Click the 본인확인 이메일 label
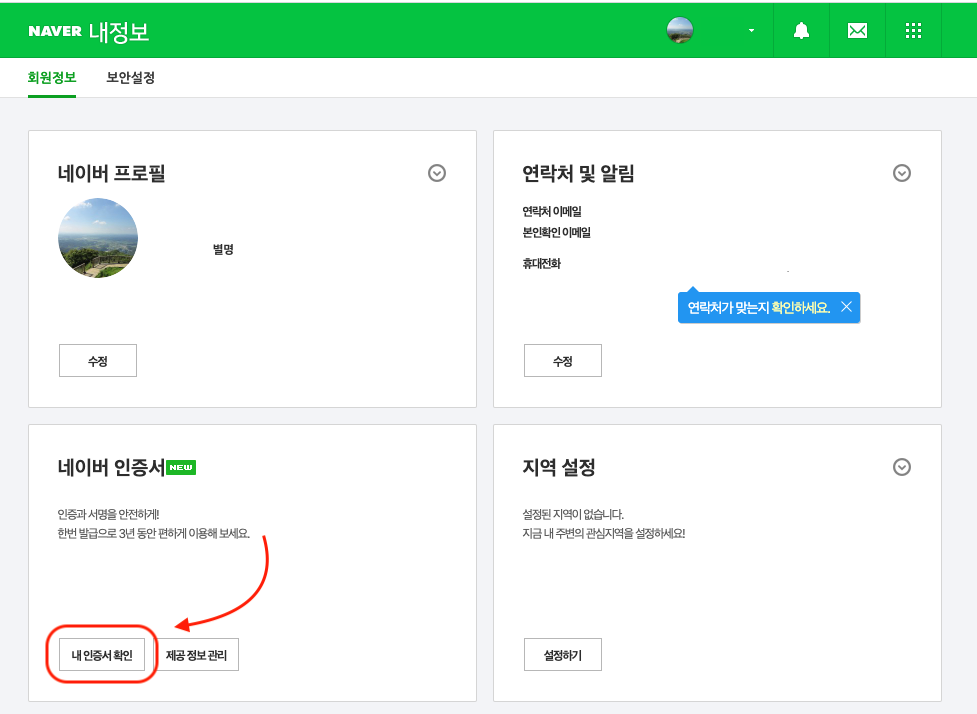977x714 pixels. [x=556, y=232]
